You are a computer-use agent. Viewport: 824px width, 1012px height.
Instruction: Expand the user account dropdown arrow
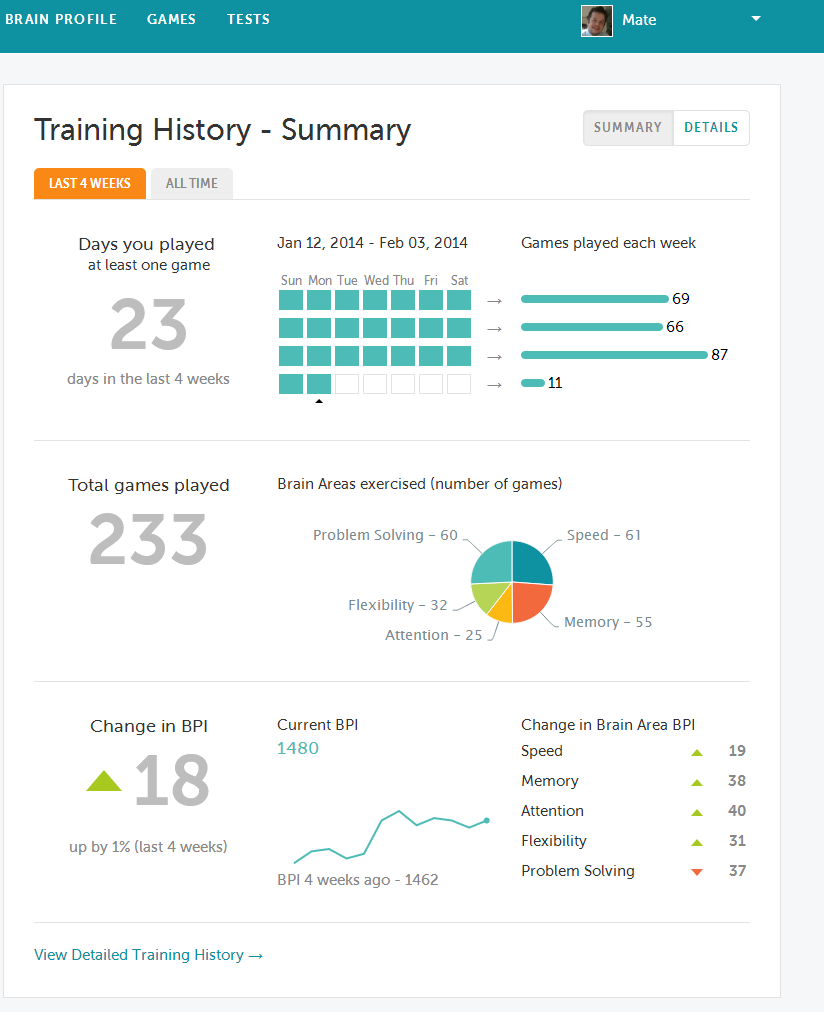point(756,19)
